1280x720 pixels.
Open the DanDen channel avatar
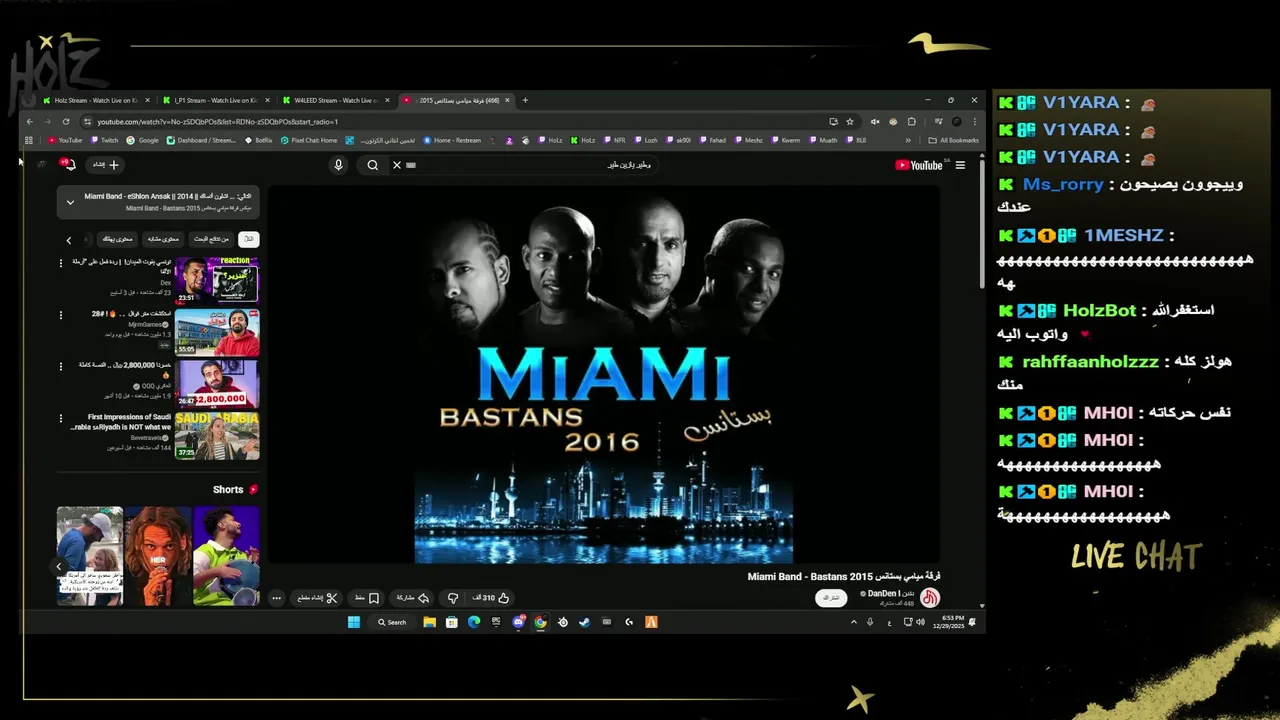pyautogui.click(x=930, y=598)
